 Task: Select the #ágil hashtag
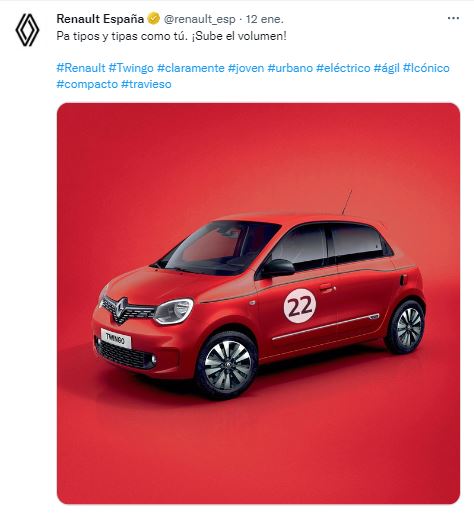(386, 68)
